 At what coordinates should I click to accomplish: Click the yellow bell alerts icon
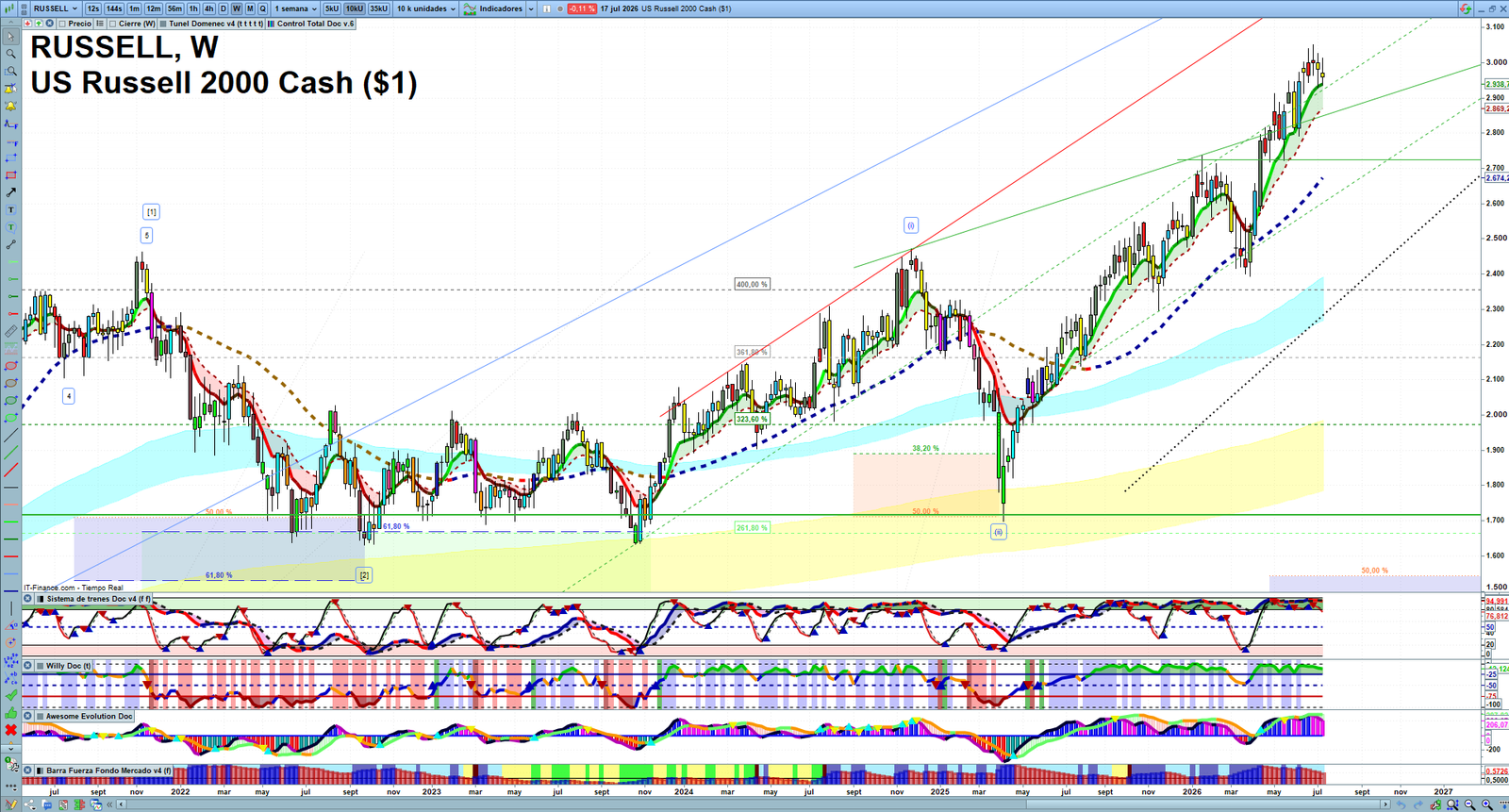click(10, 106)
